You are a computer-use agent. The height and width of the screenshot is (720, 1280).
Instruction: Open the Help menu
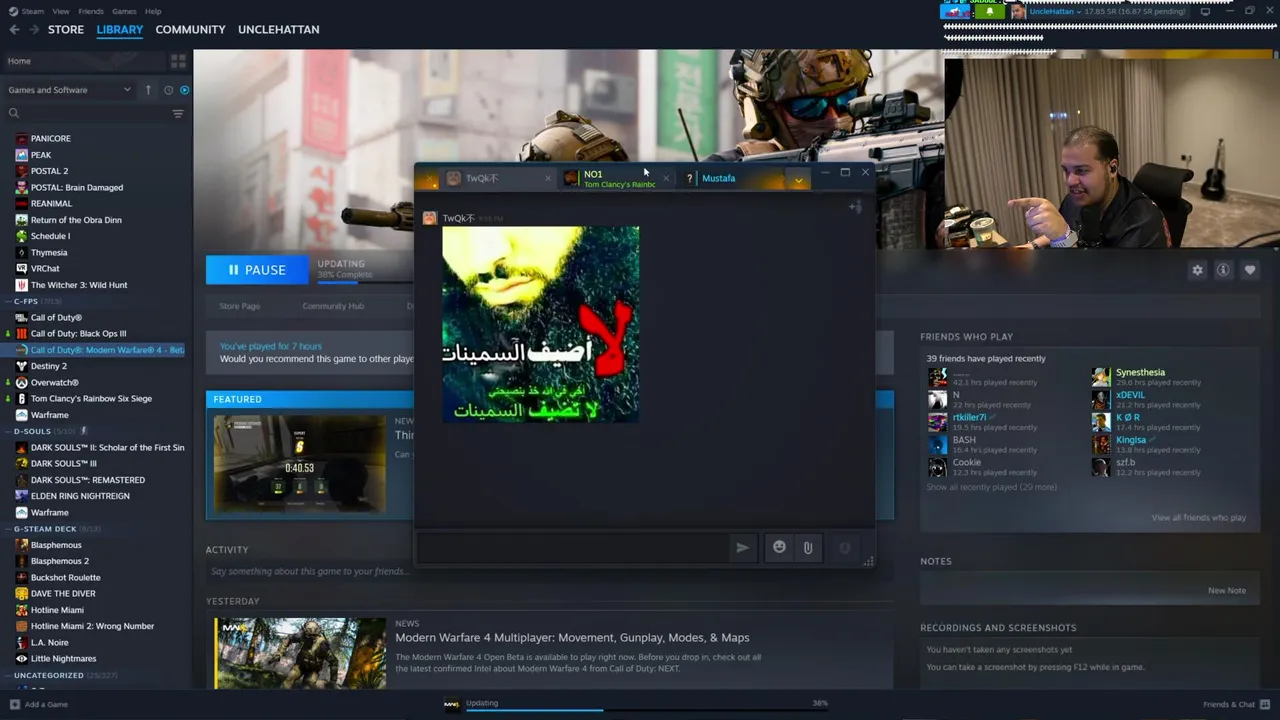pos(153,11)
